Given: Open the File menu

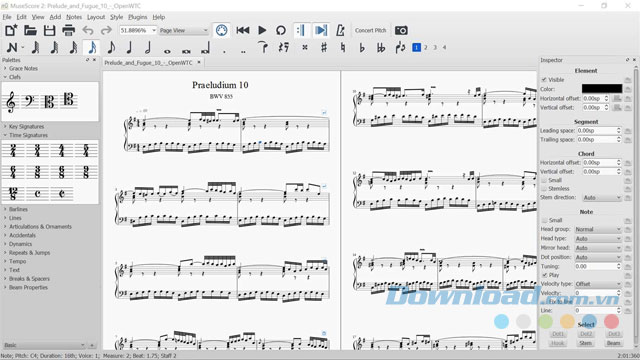Looking at the screenshot, I should 7,17.
